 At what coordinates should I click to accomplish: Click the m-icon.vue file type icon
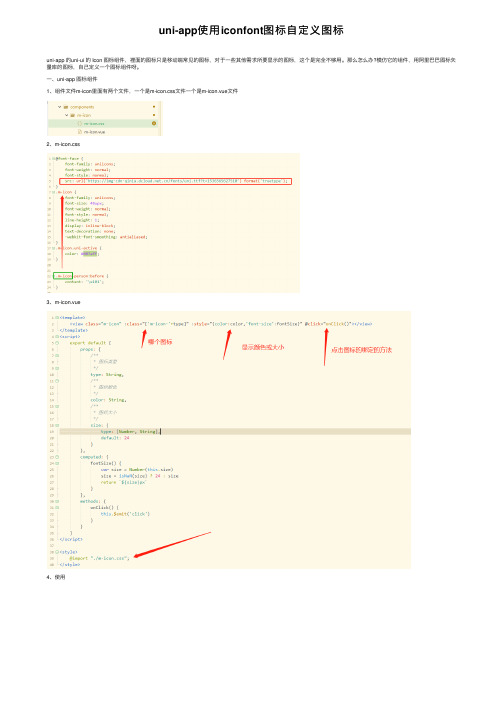(80, 132)
